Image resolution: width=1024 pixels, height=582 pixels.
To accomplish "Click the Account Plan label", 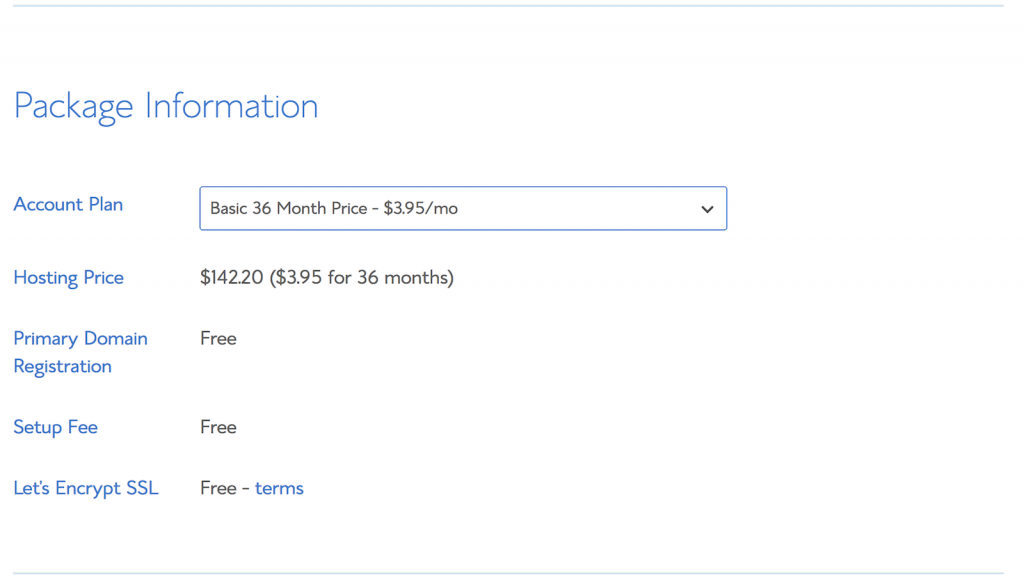I will tap(68, 204).
